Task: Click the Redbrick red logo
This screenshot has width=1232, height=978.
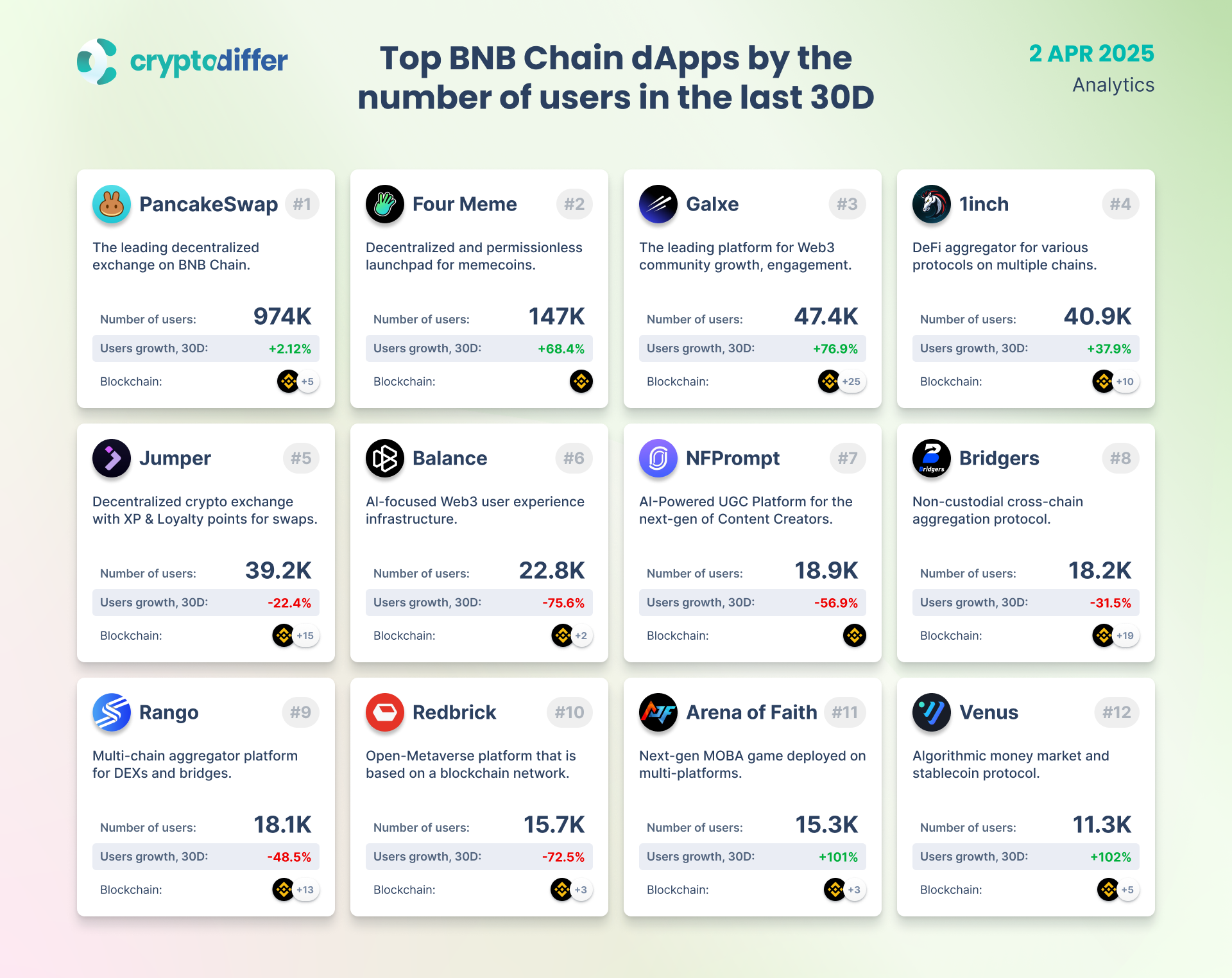Action: tap(385, 712)
